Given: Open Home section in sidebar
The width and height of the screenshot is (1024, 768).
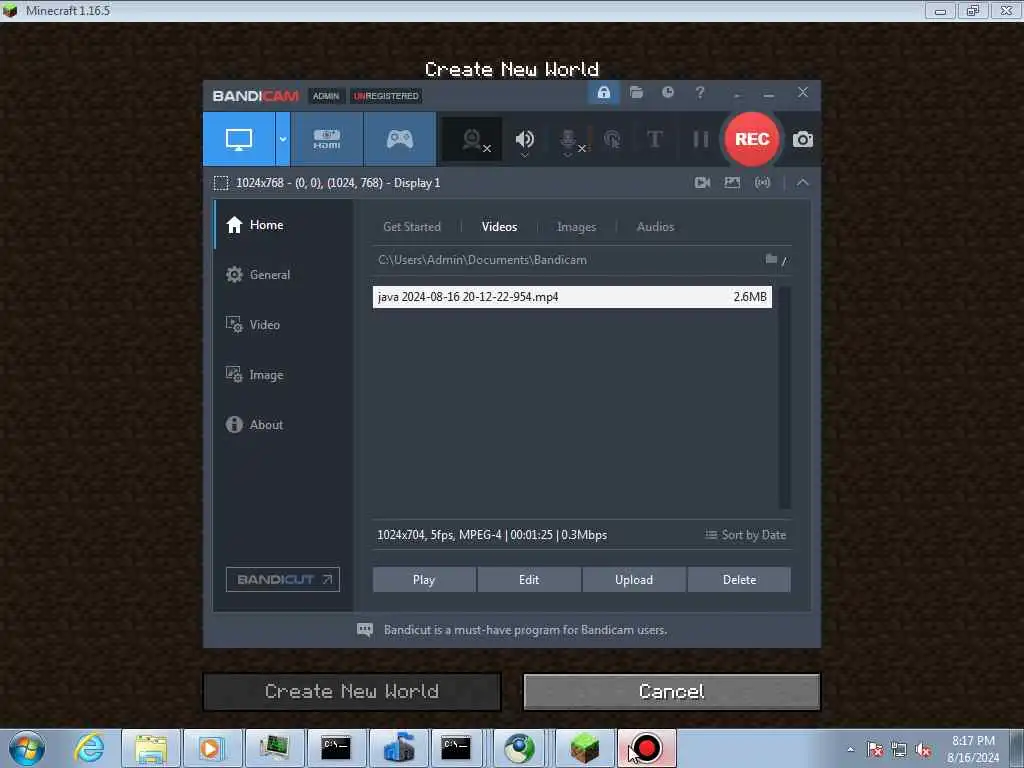Looking at the screenshot, I should click(283, 225).
